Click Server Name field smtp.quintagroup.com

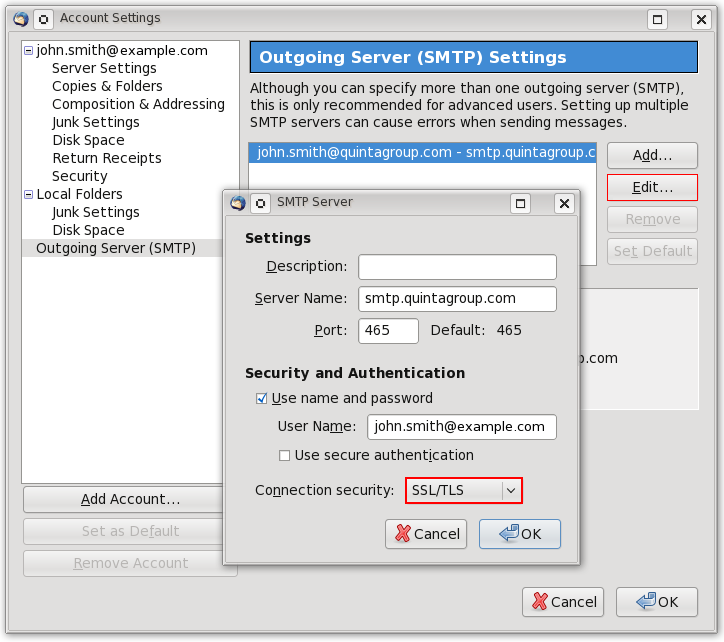pyautogui.click(x=457, y=299)
